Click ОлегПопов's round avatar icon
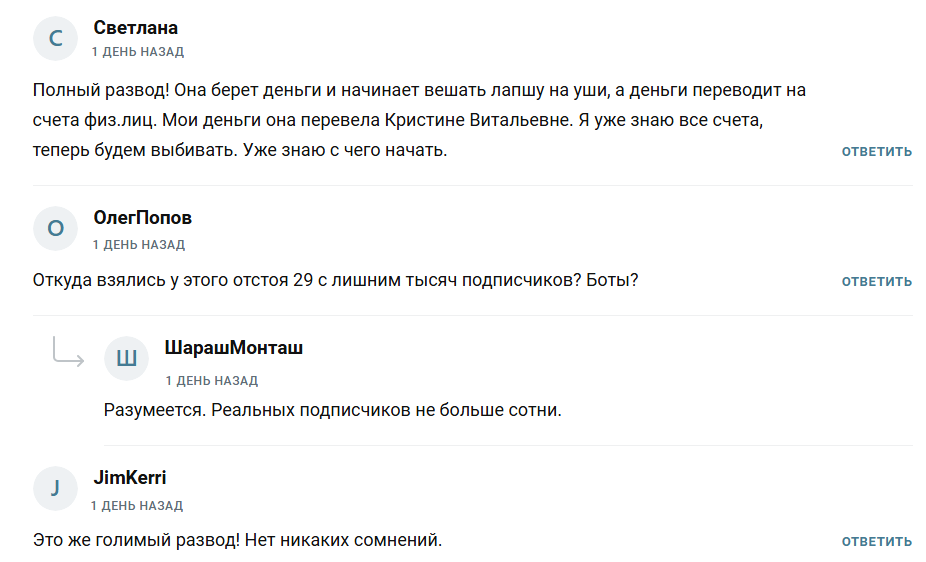926x562 pixels. pos(55,229)
